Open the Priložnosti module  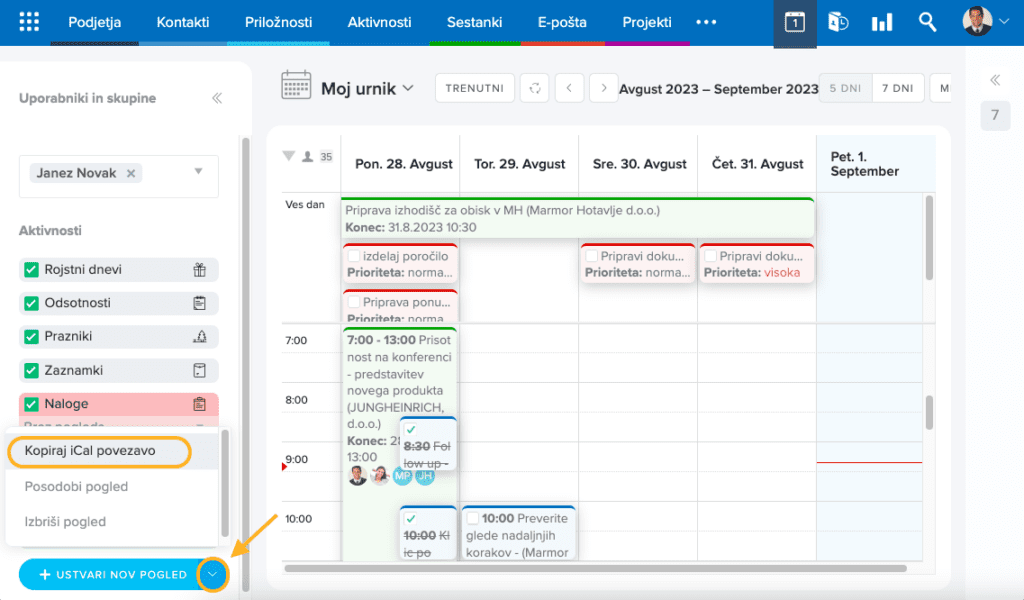[278, 22]
